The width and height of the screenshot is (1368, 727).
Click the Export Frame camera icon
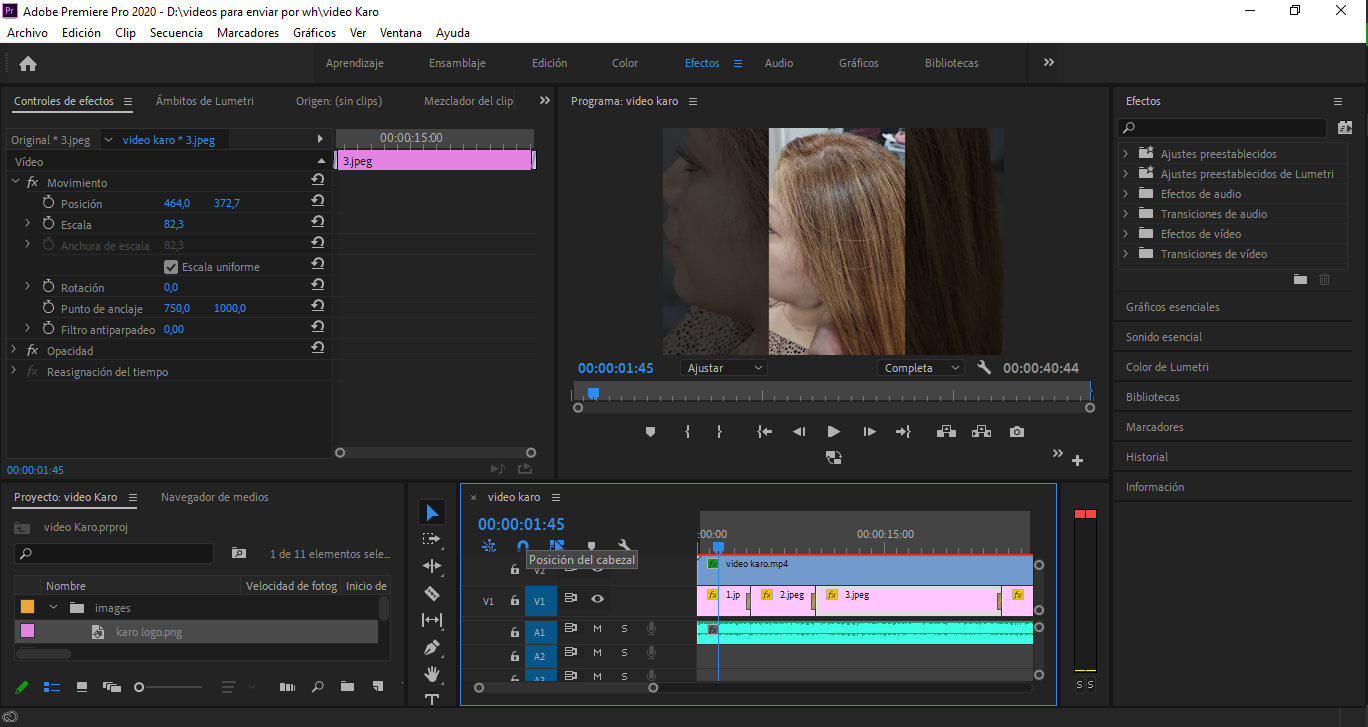pos(1017,432)
